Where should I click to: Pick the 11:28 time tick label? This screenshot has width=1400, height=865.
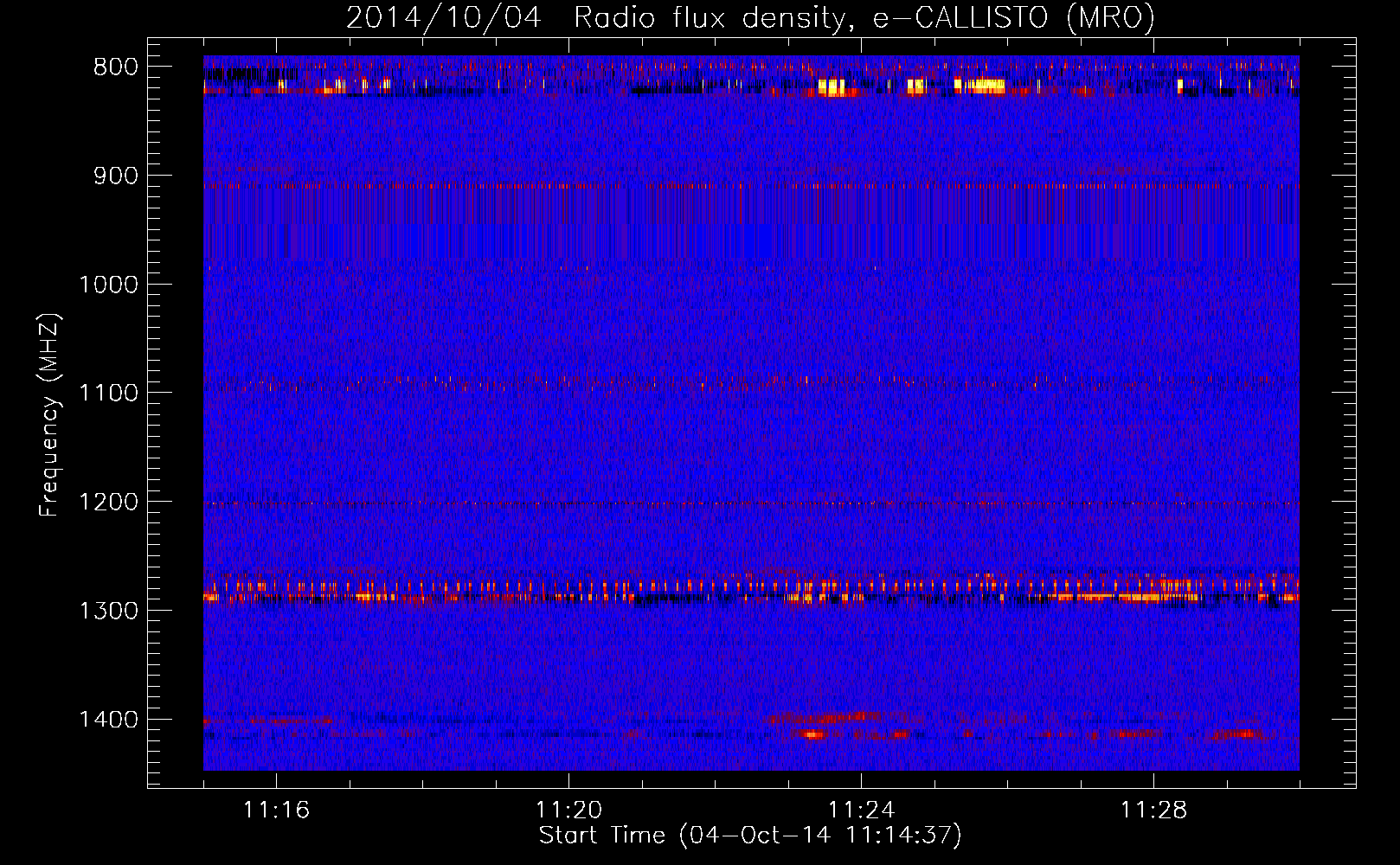coord(1153,811)
